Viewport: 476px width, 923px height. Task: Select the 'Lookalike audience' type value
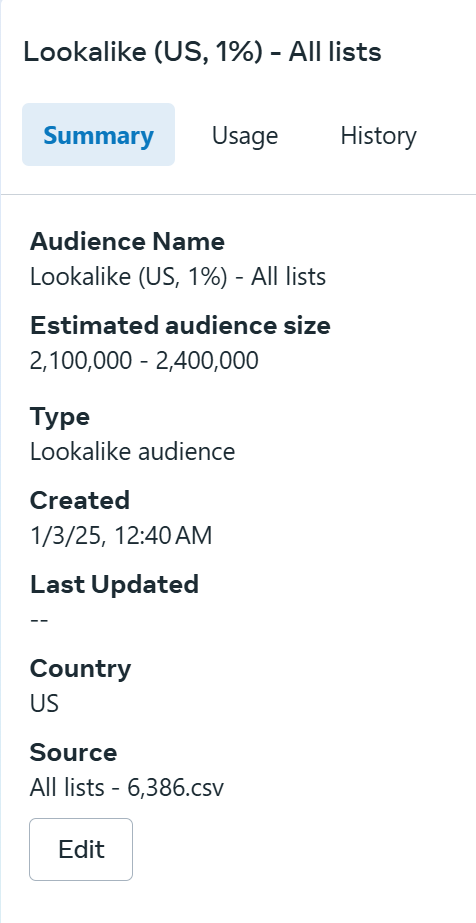click(132, 451)
